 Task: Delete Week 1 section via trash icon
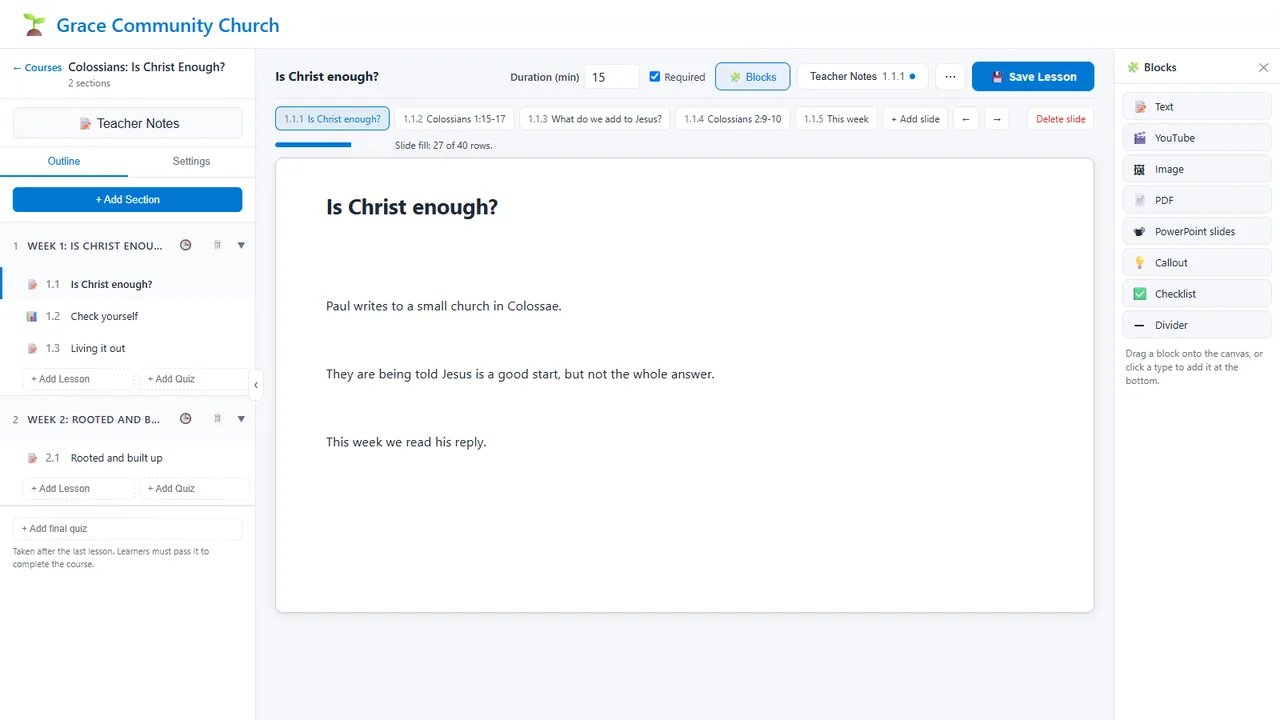pyautogui.click(x=217, y=245)
